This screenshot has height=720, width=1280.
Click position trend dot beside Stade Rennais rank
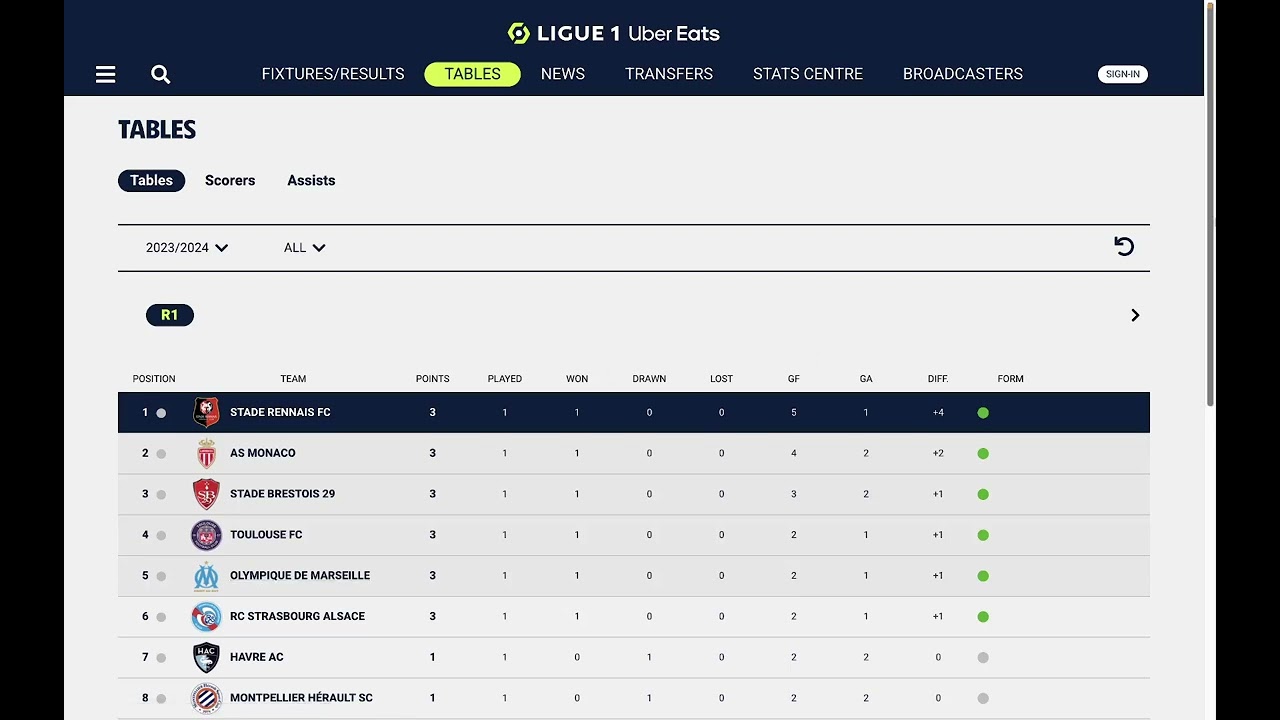pyautogui.click(x=161, y=413)
